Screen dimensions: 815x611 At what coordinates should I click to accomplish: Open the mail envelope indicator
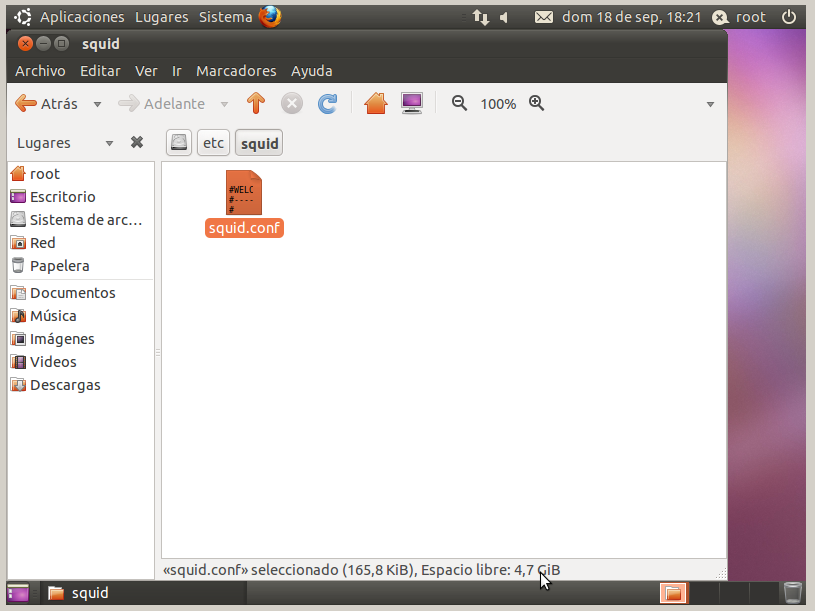(544, 18)
